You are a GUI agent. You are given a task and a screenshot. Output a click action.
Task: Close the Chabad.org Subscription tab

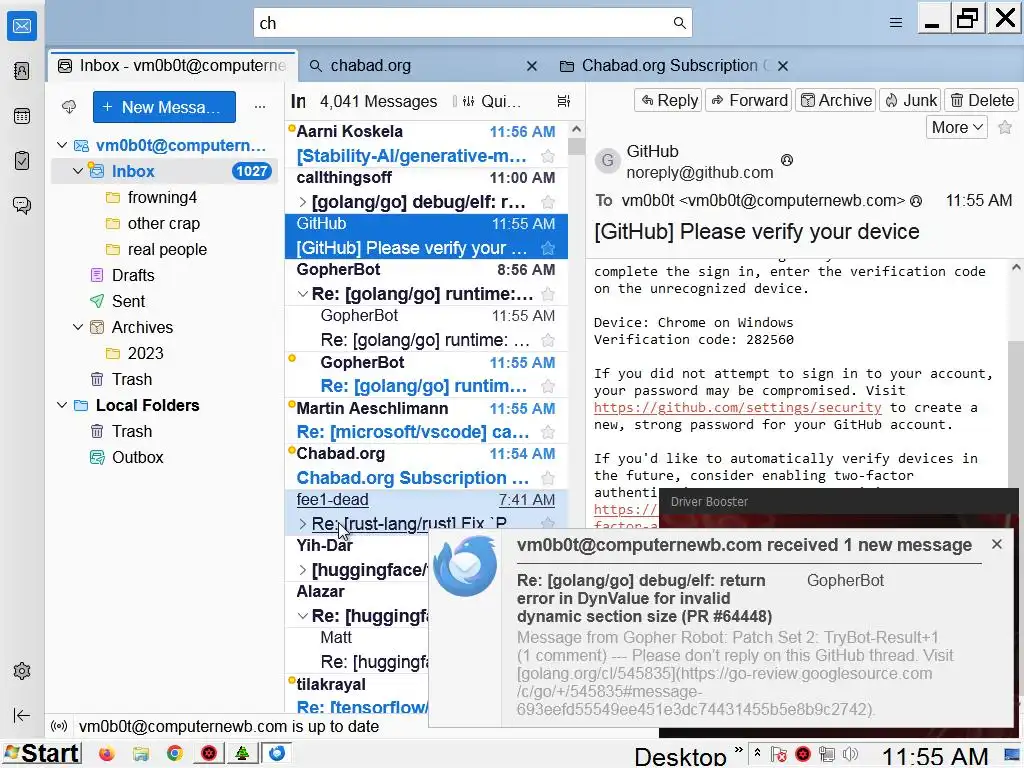[783, 66]
